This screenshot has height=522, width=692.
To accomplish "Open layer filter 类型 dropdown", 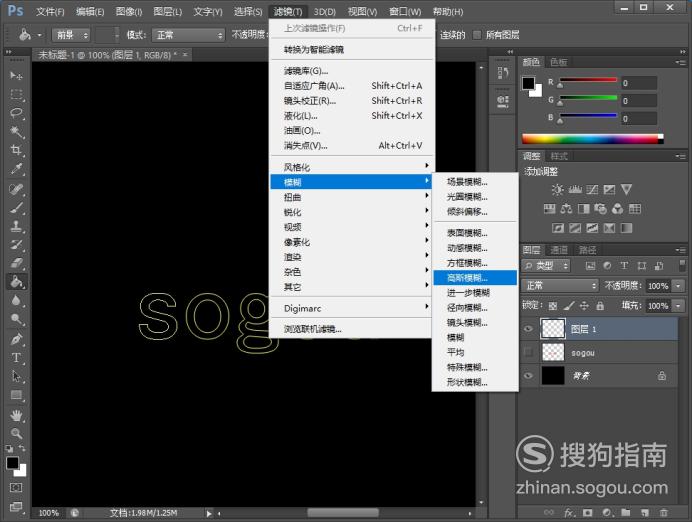I will tap(546, 266).
